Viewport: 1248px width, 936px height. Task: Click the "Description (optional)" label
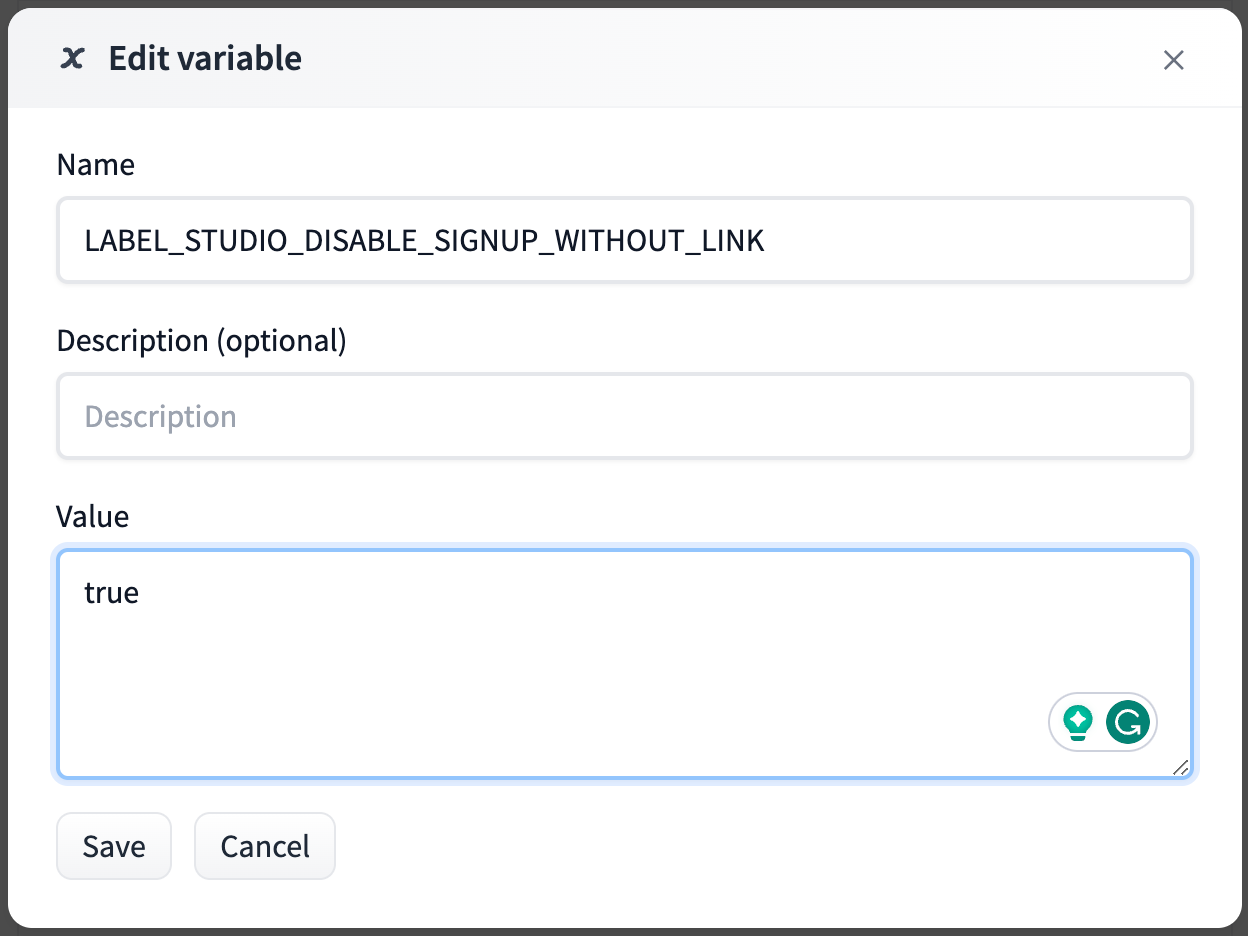[x=201, y=341]
